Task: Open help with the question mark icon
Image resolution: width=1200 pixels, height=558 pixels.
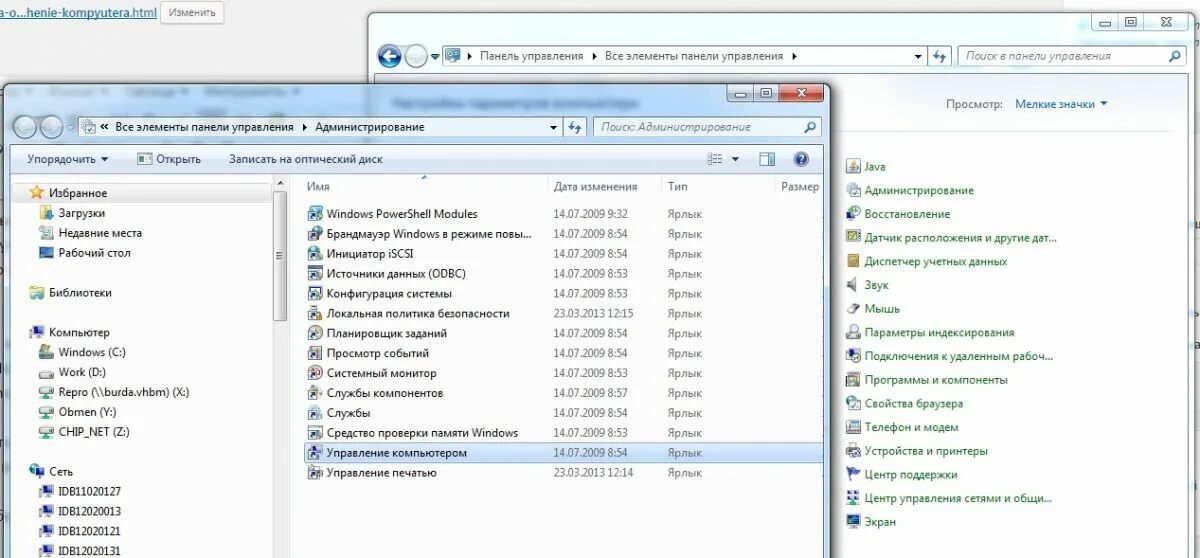Action: [801, 159]
